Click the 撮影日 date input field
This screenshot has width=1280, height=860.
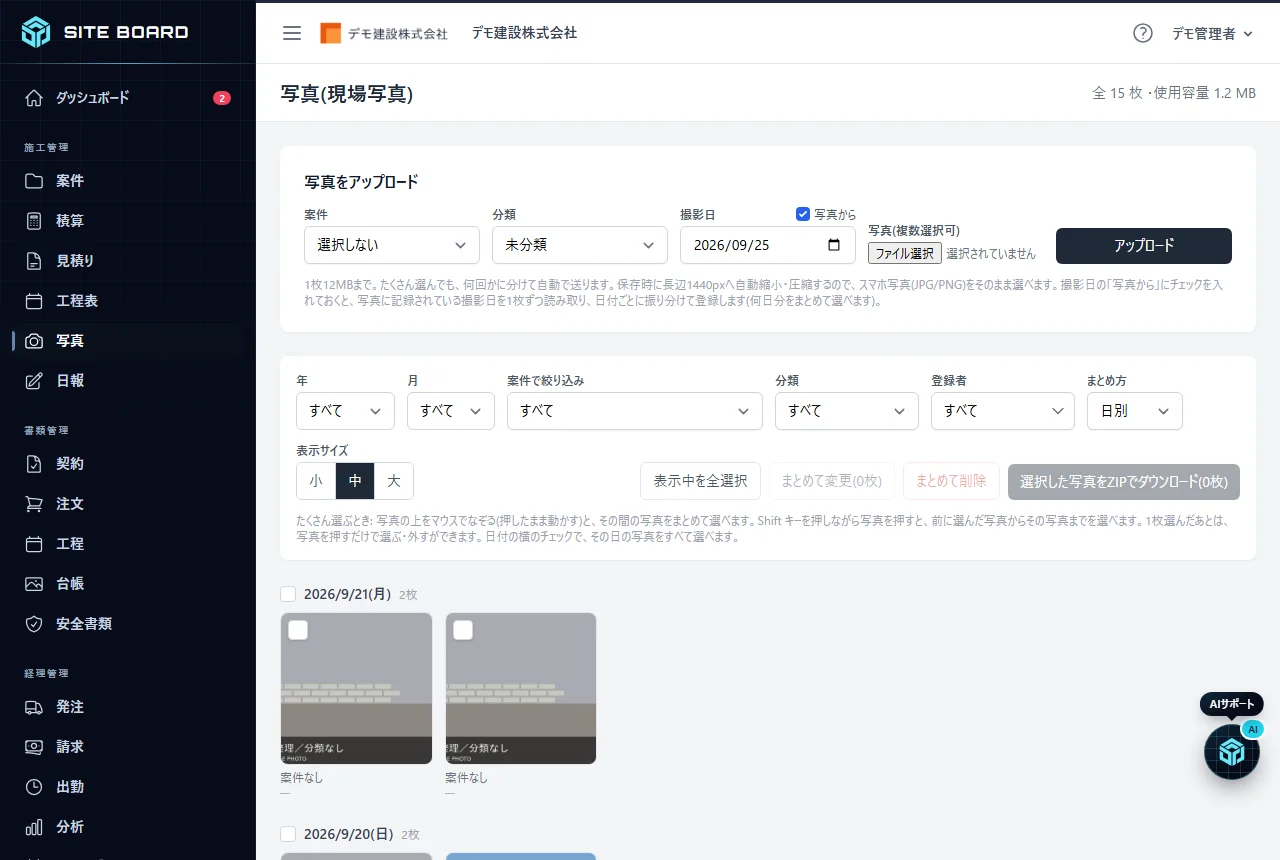768,245
